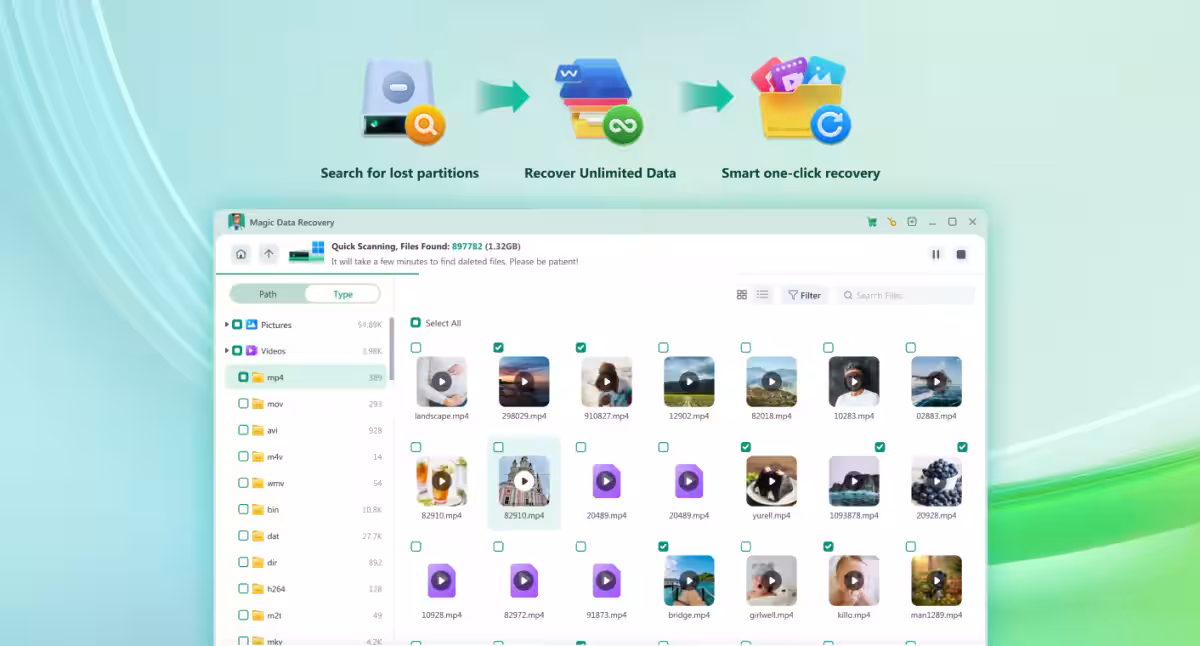The width and height of the screenshot is (1200, 646).
Task: Switch to grid view layout
Action: click(x=742, y=295)
